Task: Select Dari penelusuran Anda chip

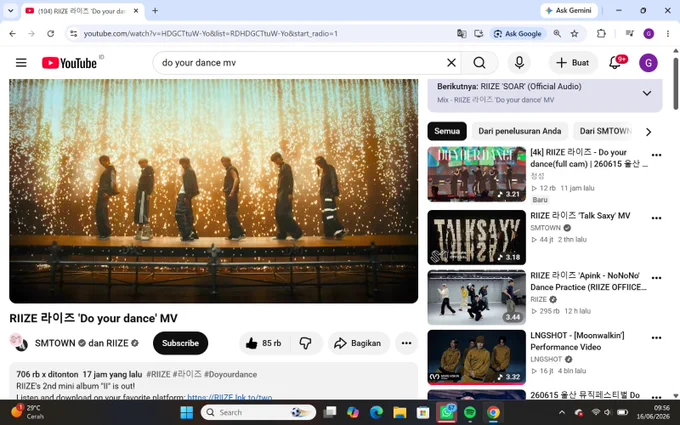Action: click(x=520, y=131)
